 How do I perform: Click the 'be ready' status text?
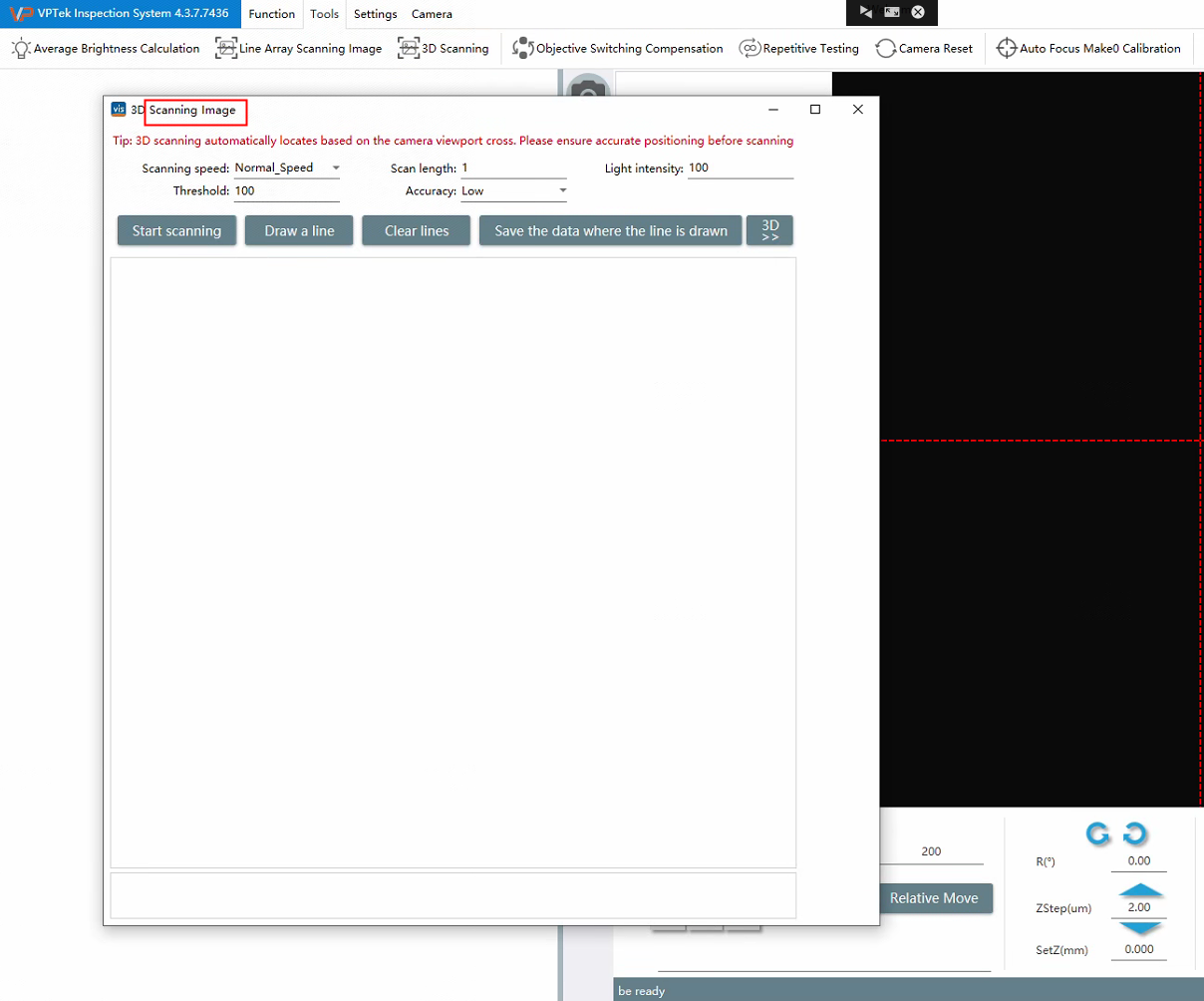point(641,991)
